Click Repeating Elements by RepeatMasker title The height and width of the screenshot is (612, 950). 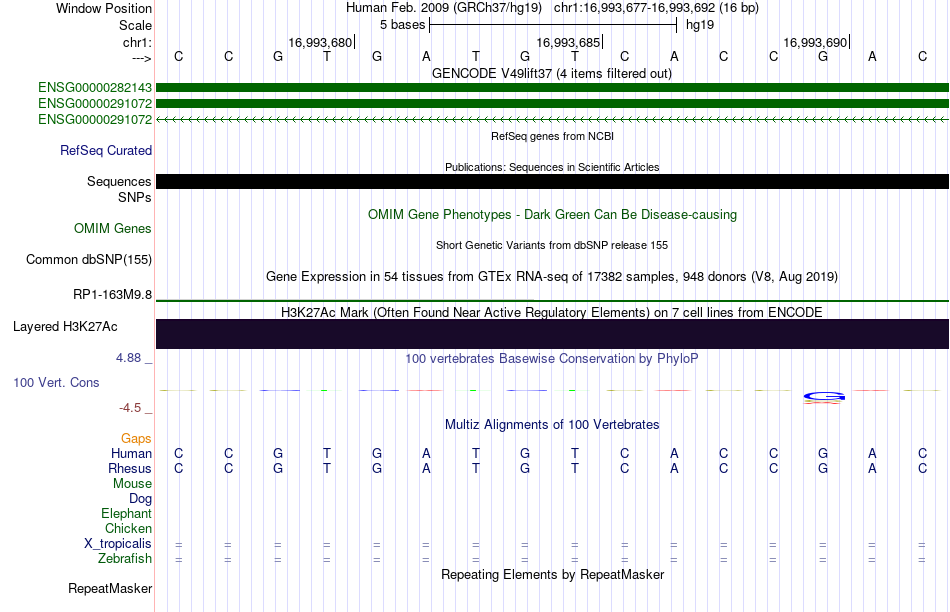pyautogui.click(x=553, y=574)
